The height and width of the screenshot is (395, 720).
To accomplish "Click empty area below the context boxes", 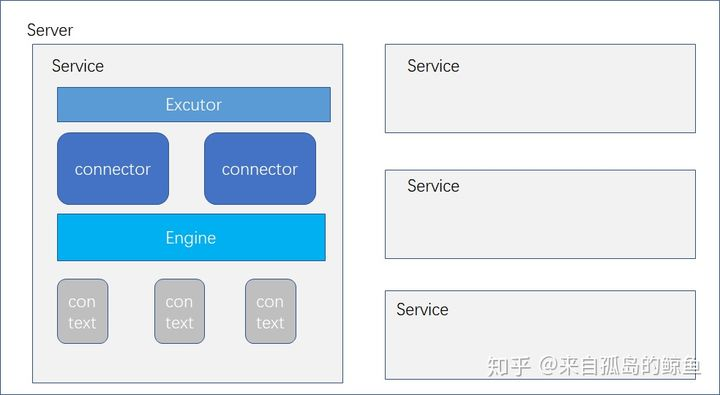I will click(187, 363).
